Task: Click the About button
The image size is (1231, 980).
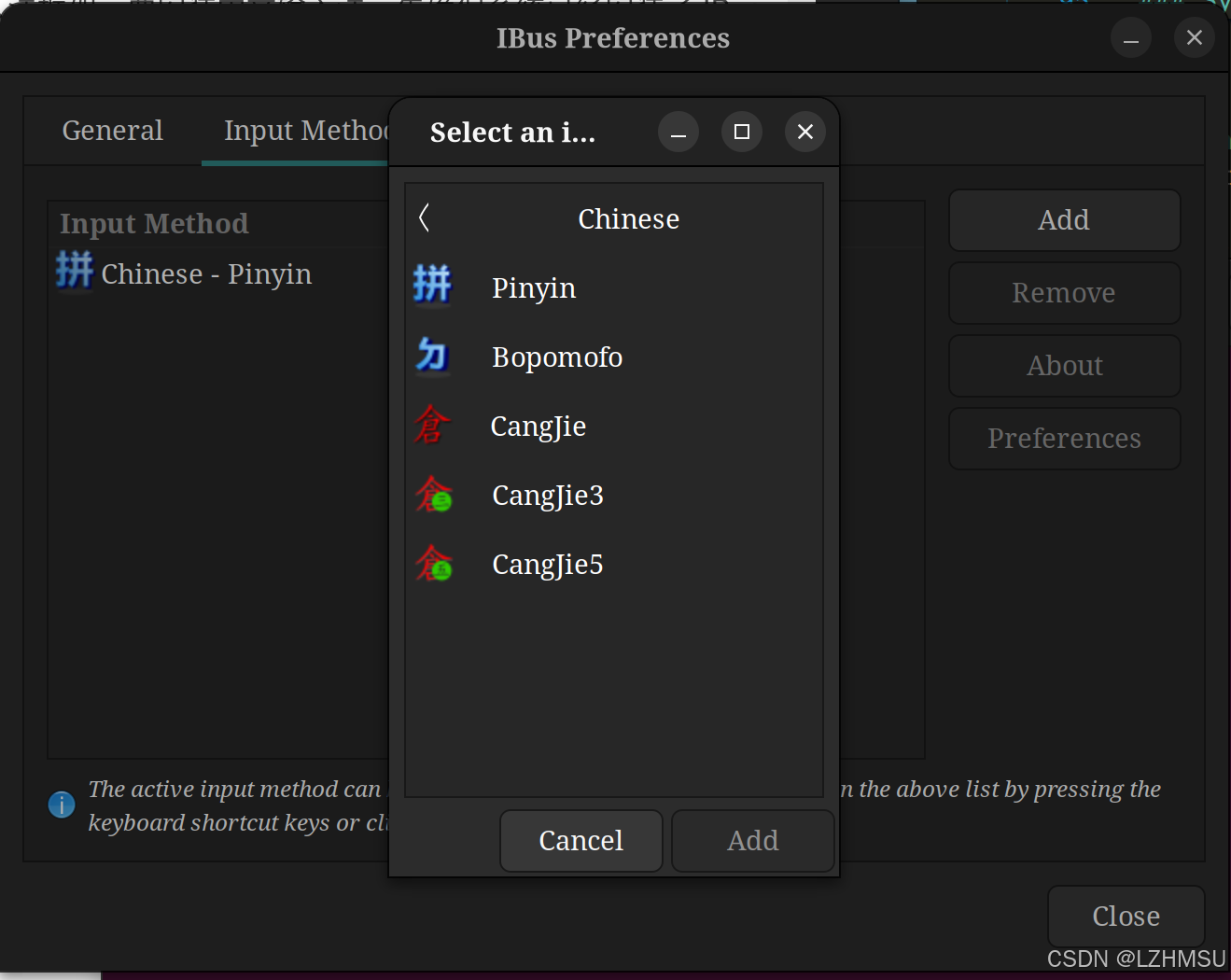Action: (1065, 366)
